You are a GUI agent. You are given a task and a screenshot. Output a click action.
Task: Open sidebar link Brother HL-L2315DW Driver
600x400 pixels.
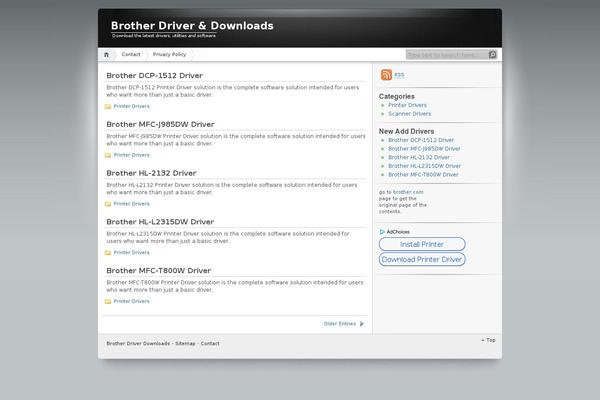point(424,166)
